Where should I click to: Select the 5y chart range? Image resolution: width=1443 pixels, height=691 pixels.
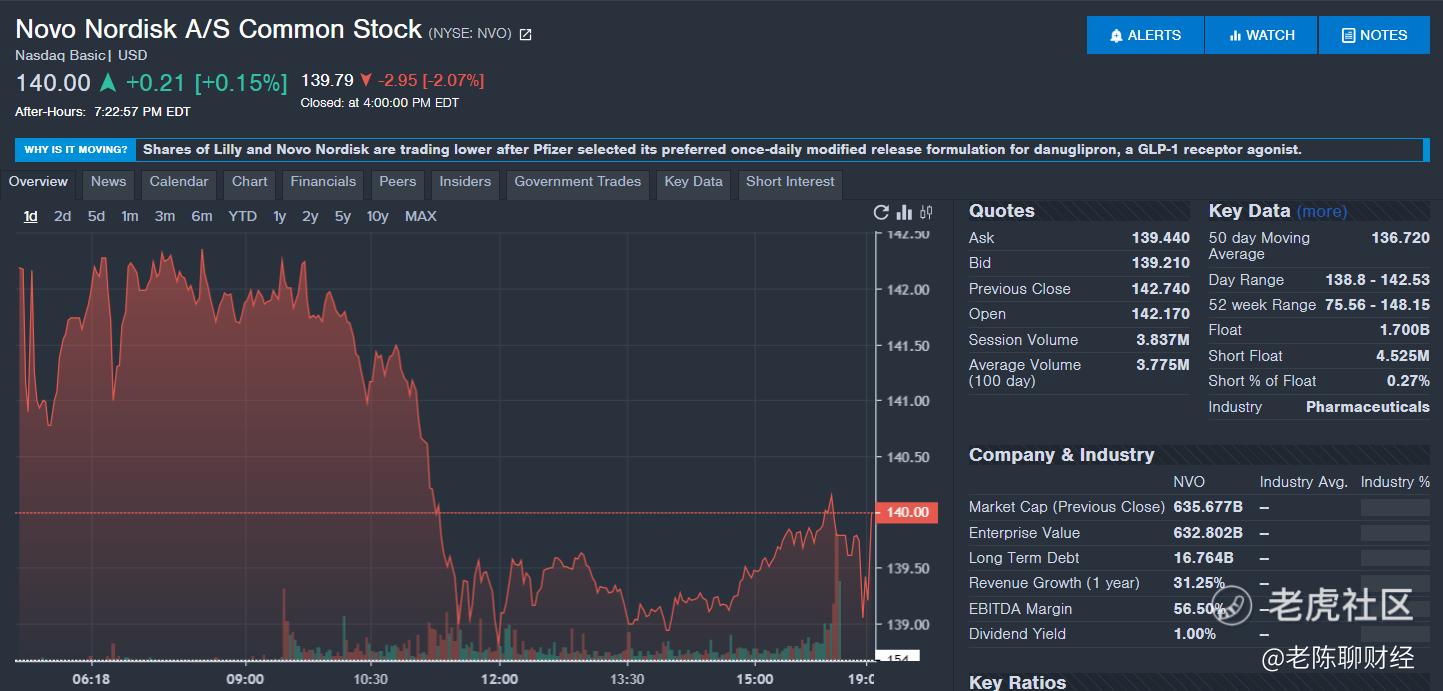tap(343, 216)
